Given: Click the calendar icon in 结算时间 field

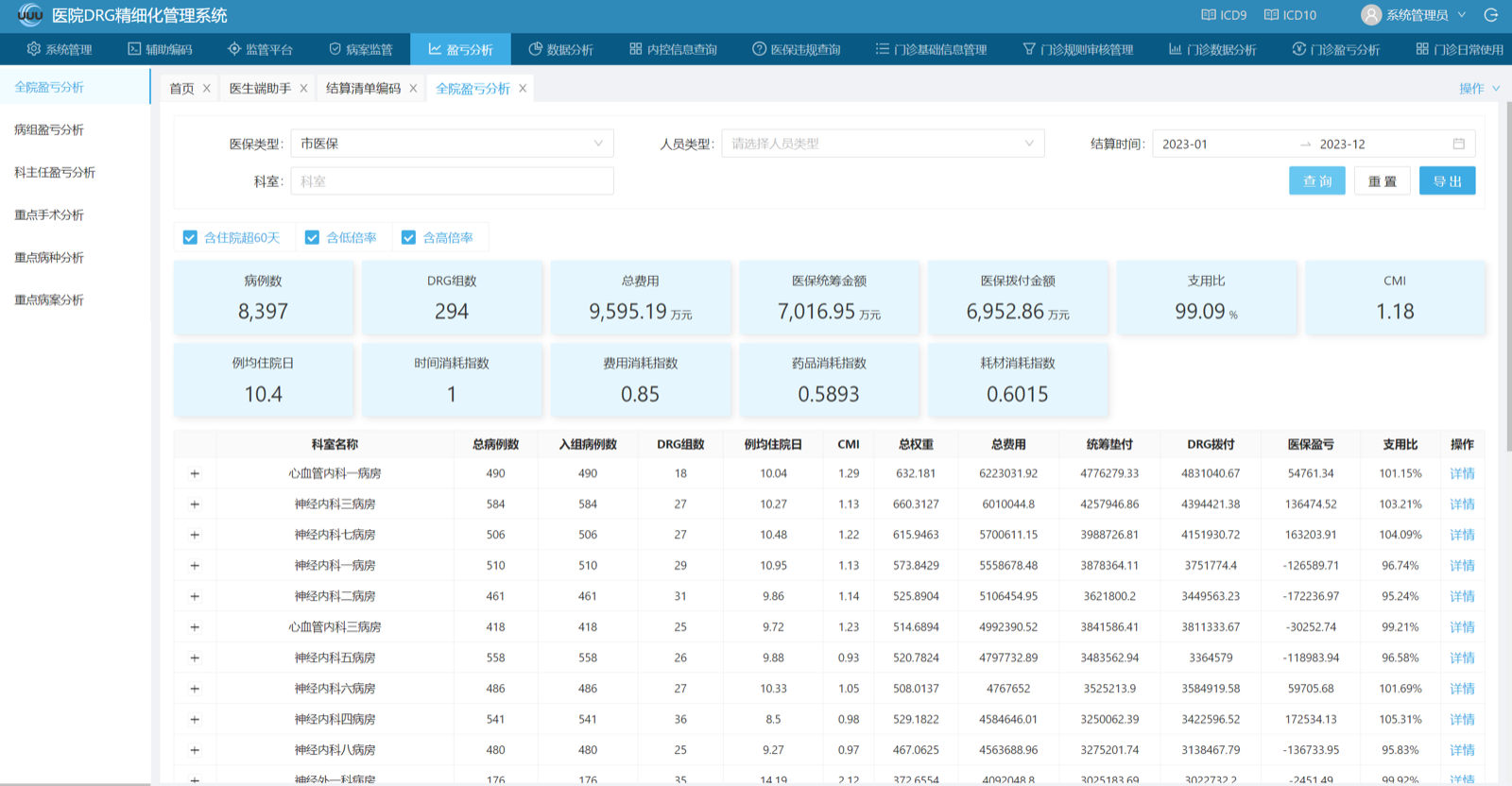Looking at the screenshot, I should point(1458,144).
